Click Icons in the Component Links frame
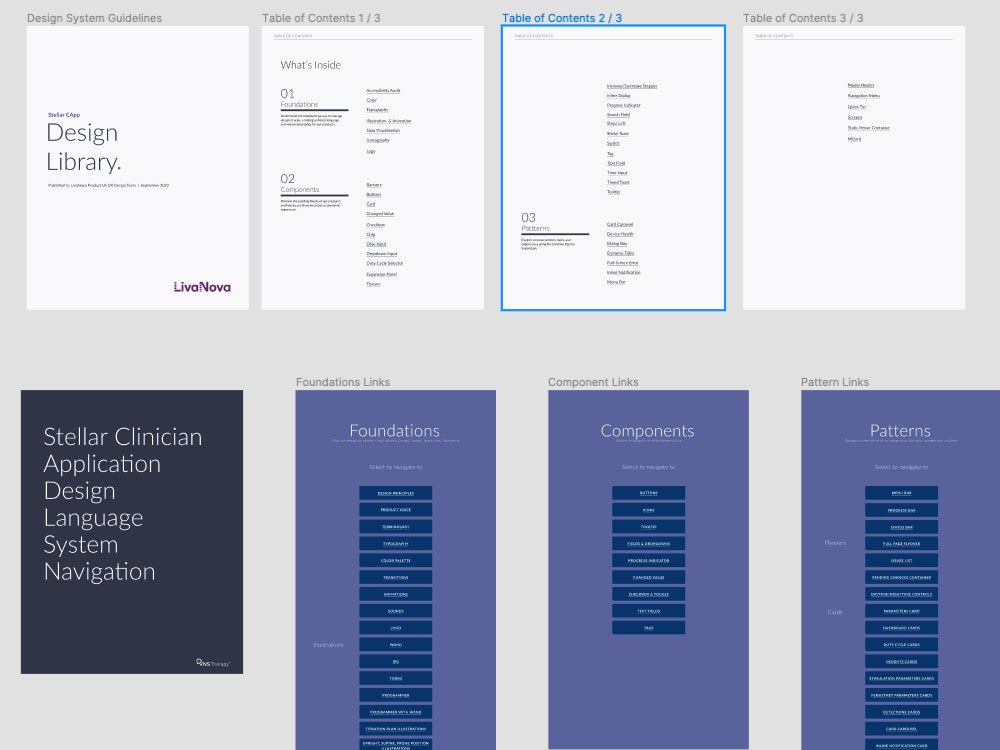This screenshot has height=750, width=1000. pyautogui.click(x=649, y=510)
